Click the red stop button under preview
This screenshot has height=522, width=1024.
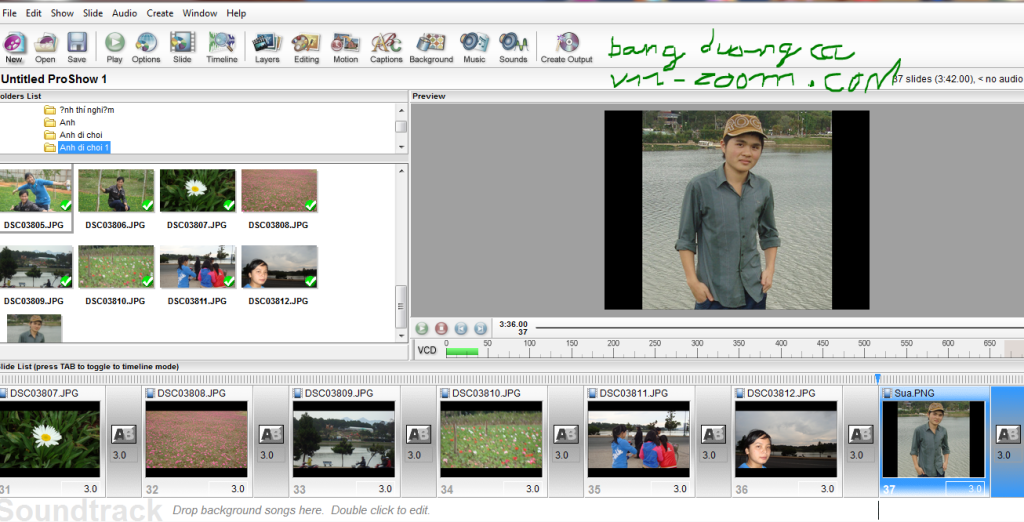[x=441, y=328]
